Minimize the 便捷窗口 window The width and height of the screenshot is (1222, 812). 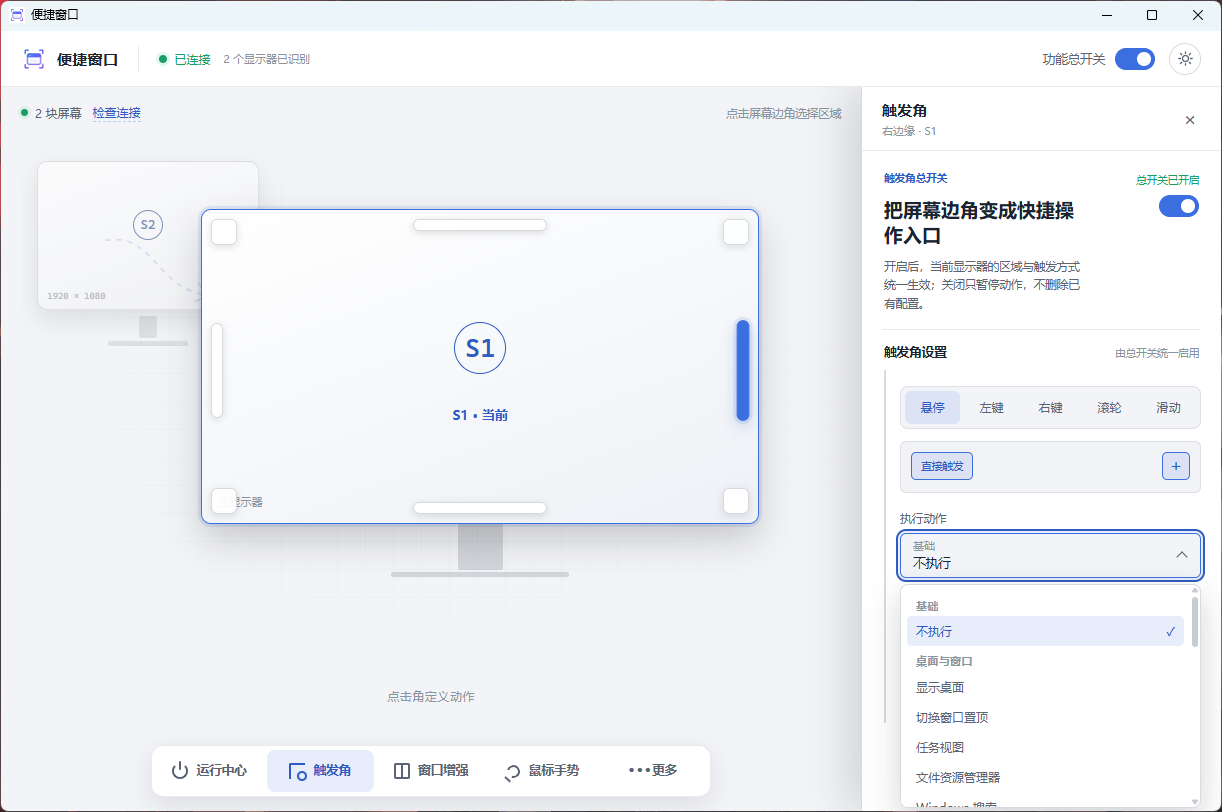point(1107,15)
